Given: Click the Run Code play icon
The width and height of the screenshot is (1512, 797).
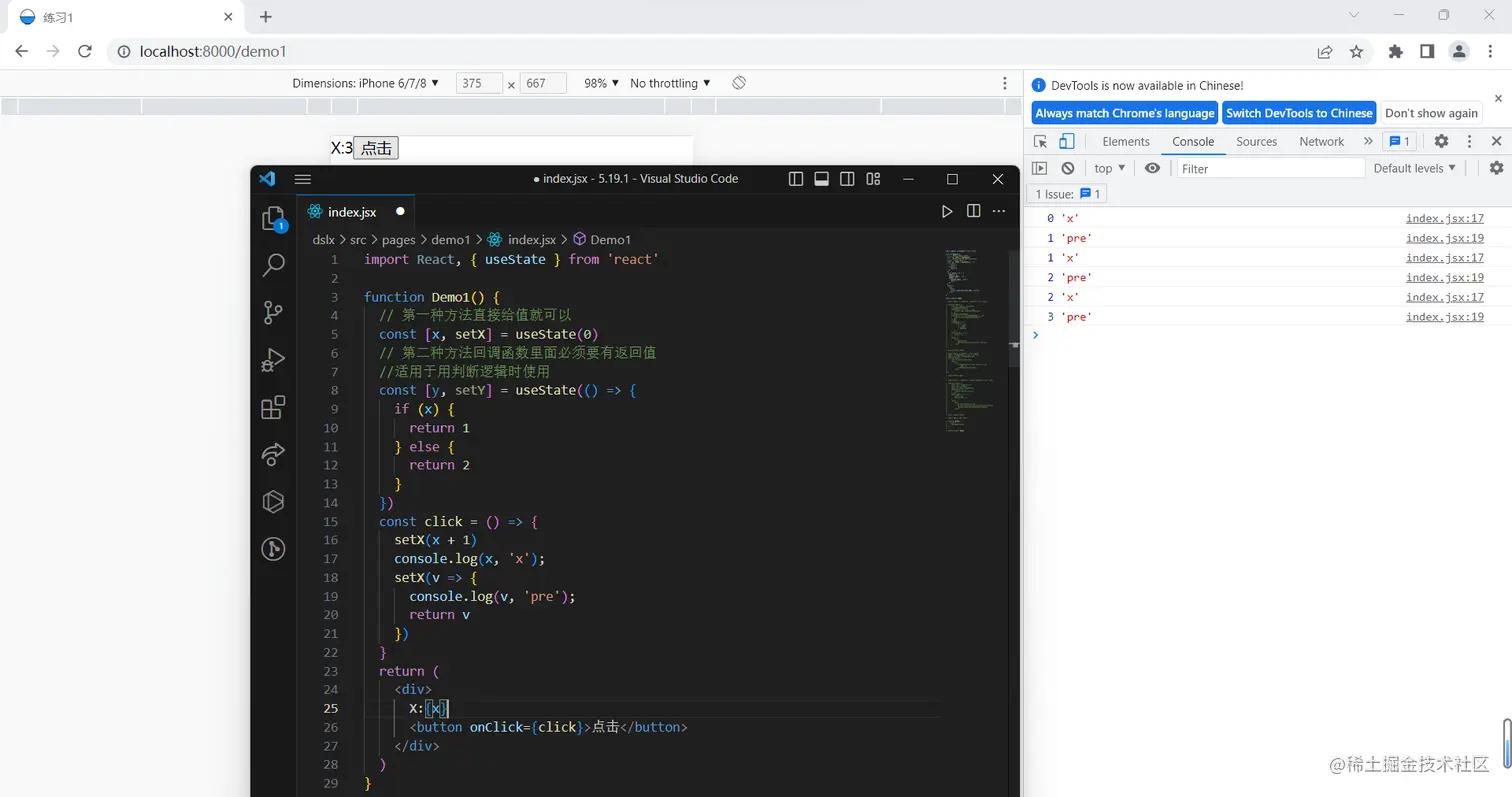Looking at the screenshot, I should click(x=947, y=211).
